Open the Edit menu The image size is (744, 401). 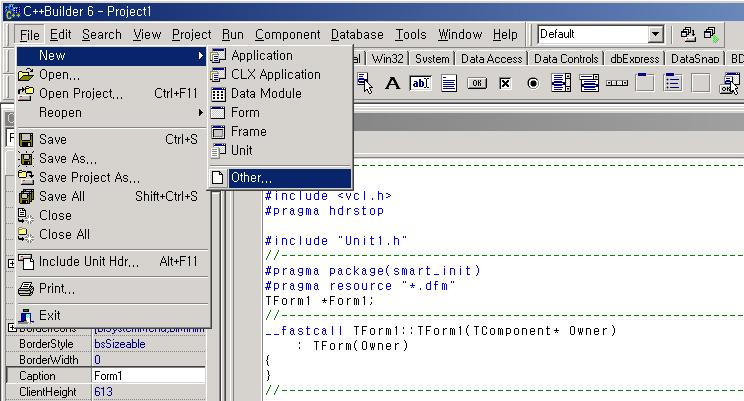pos(60,35)
